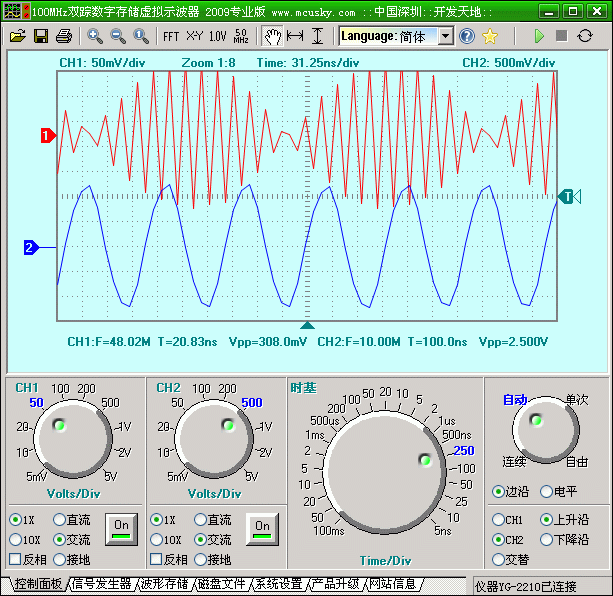Open the 系统设置 tab
This screenshot has width=613, height=596.
click(277, 584)
